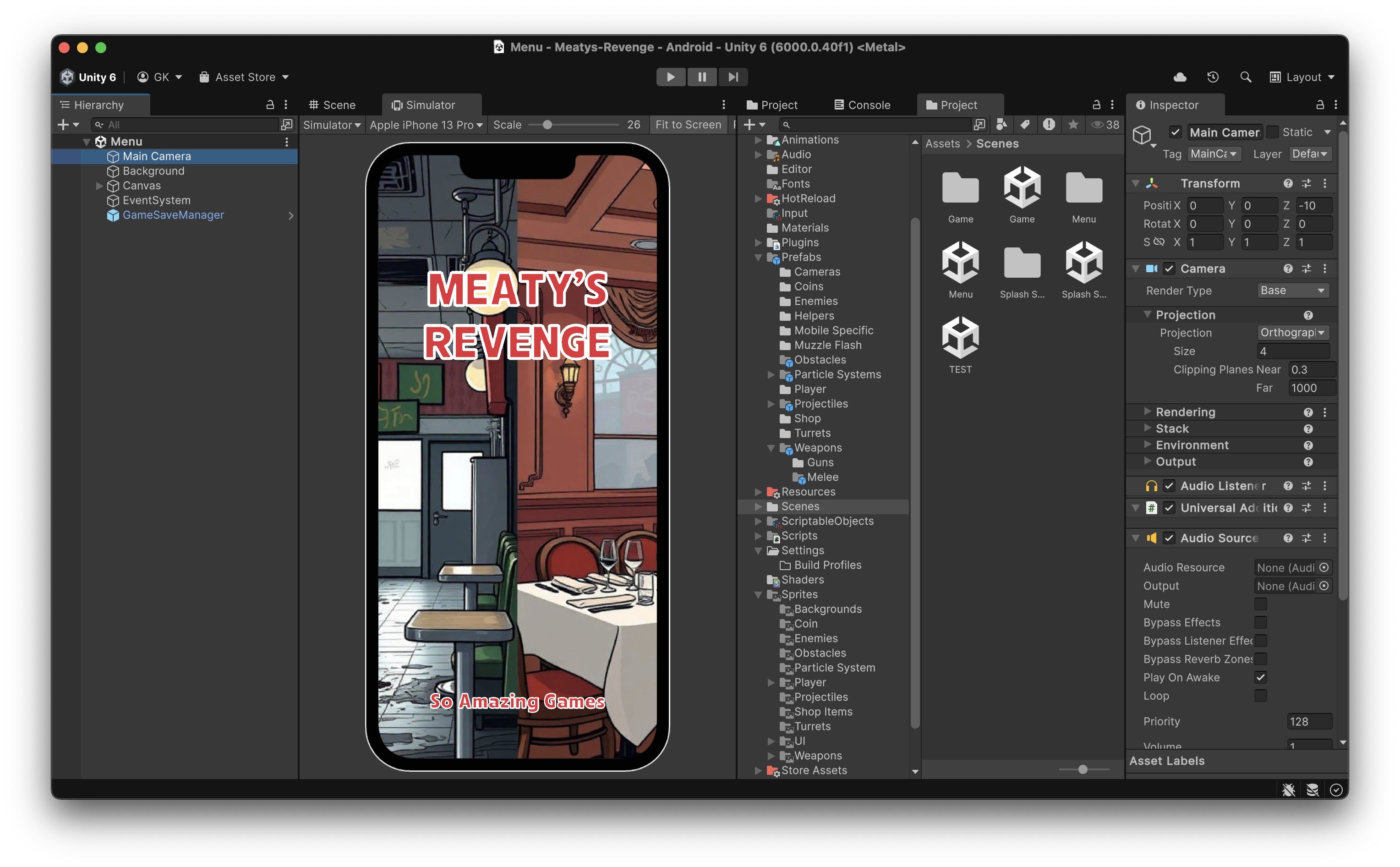Click the global search magnifier icon

(x=1245, y=77)
